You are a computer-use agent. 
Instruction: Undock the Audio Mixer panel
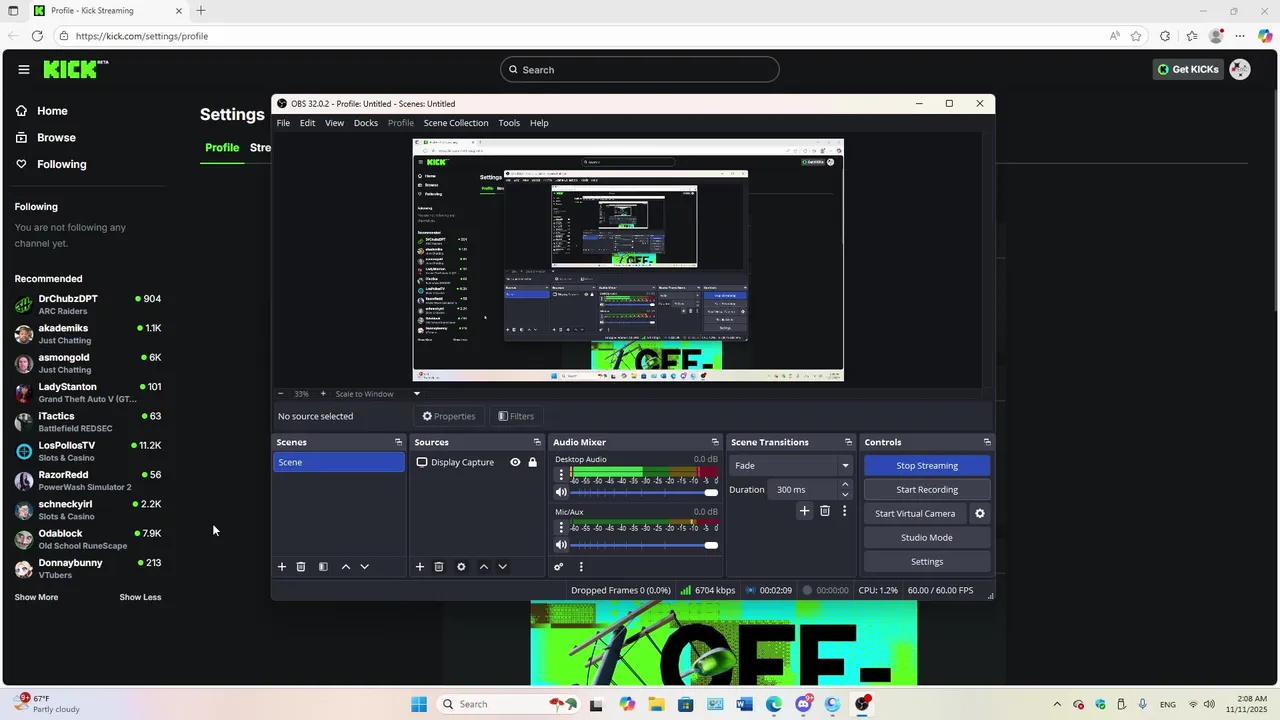click(715, 442)
